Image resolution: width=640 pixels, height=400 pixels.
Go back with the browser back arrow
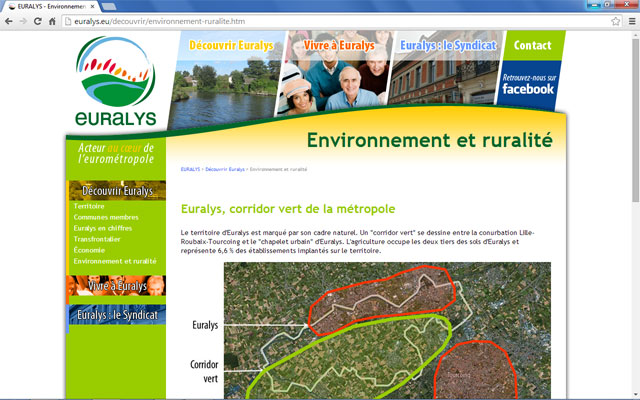point(9,21)
